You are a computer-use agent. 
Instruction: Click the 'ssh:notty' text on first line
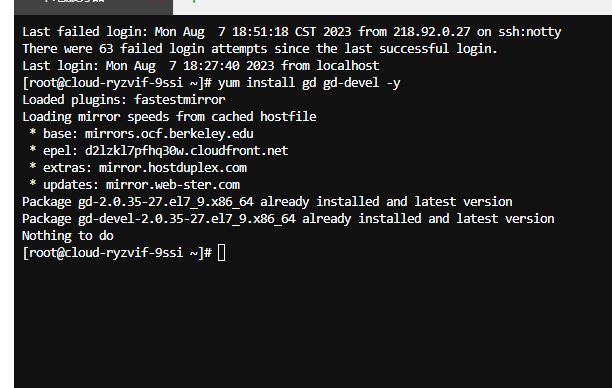pyautogui.click(x=530, y=32)
